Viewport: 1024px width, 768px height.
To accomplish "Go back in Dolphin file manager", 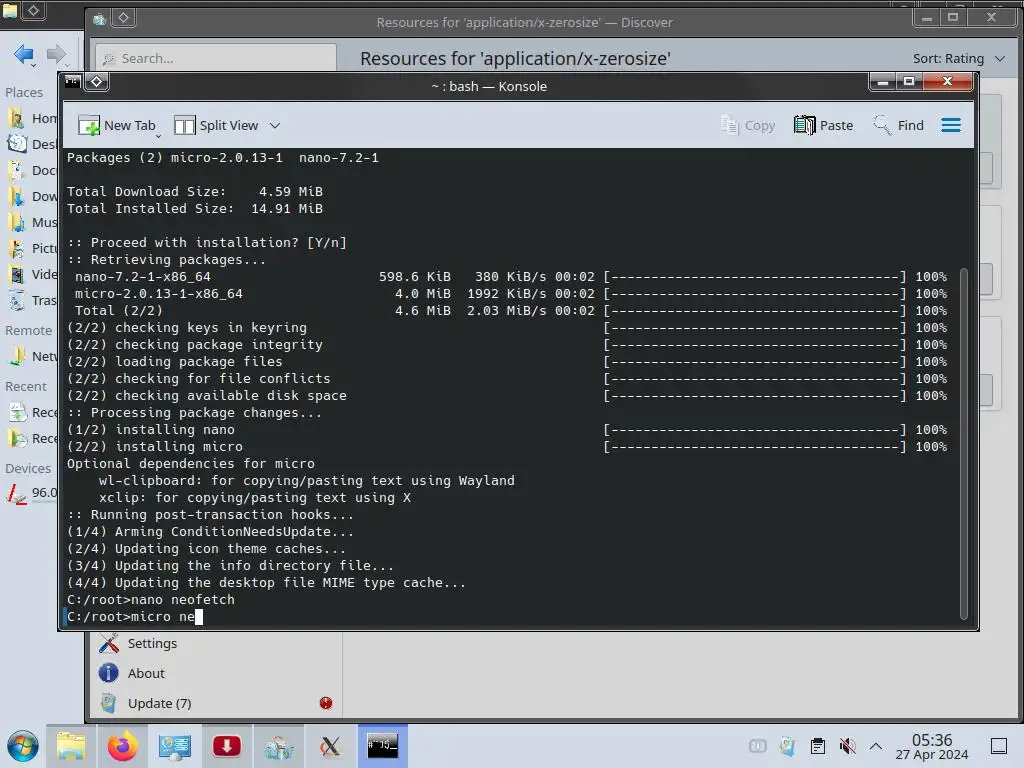I will coord(23,53).
